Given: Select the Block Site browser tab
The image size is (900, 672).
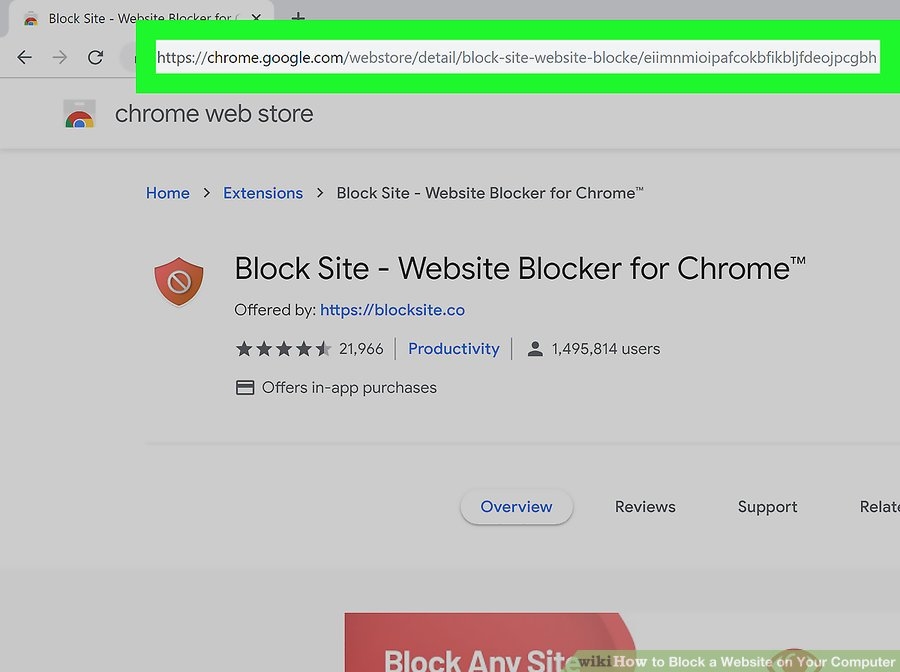Looking at the screenshot, I should coord(139,18).
